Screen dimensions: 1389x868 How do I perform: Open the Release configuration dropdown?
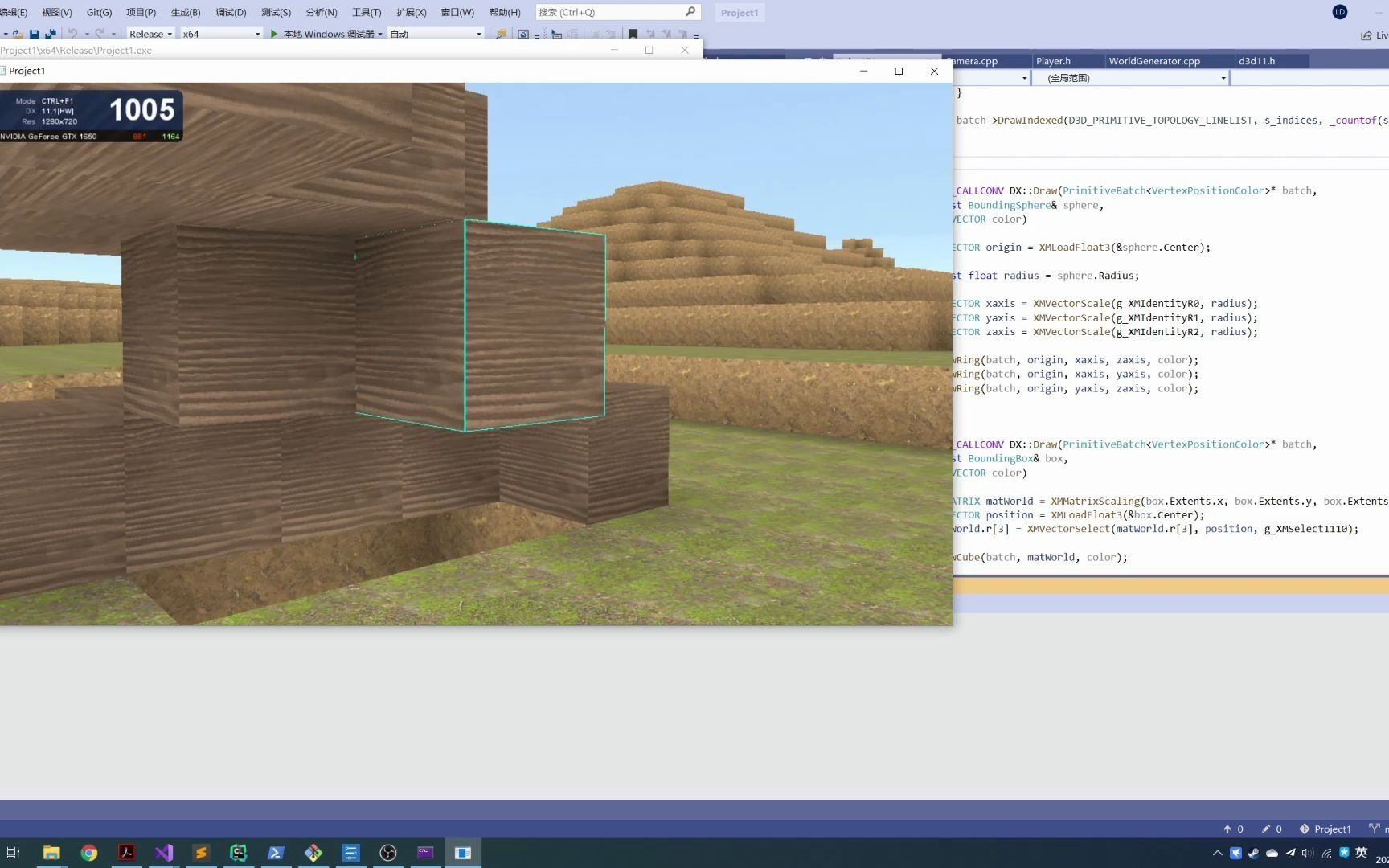click(149, 34)
